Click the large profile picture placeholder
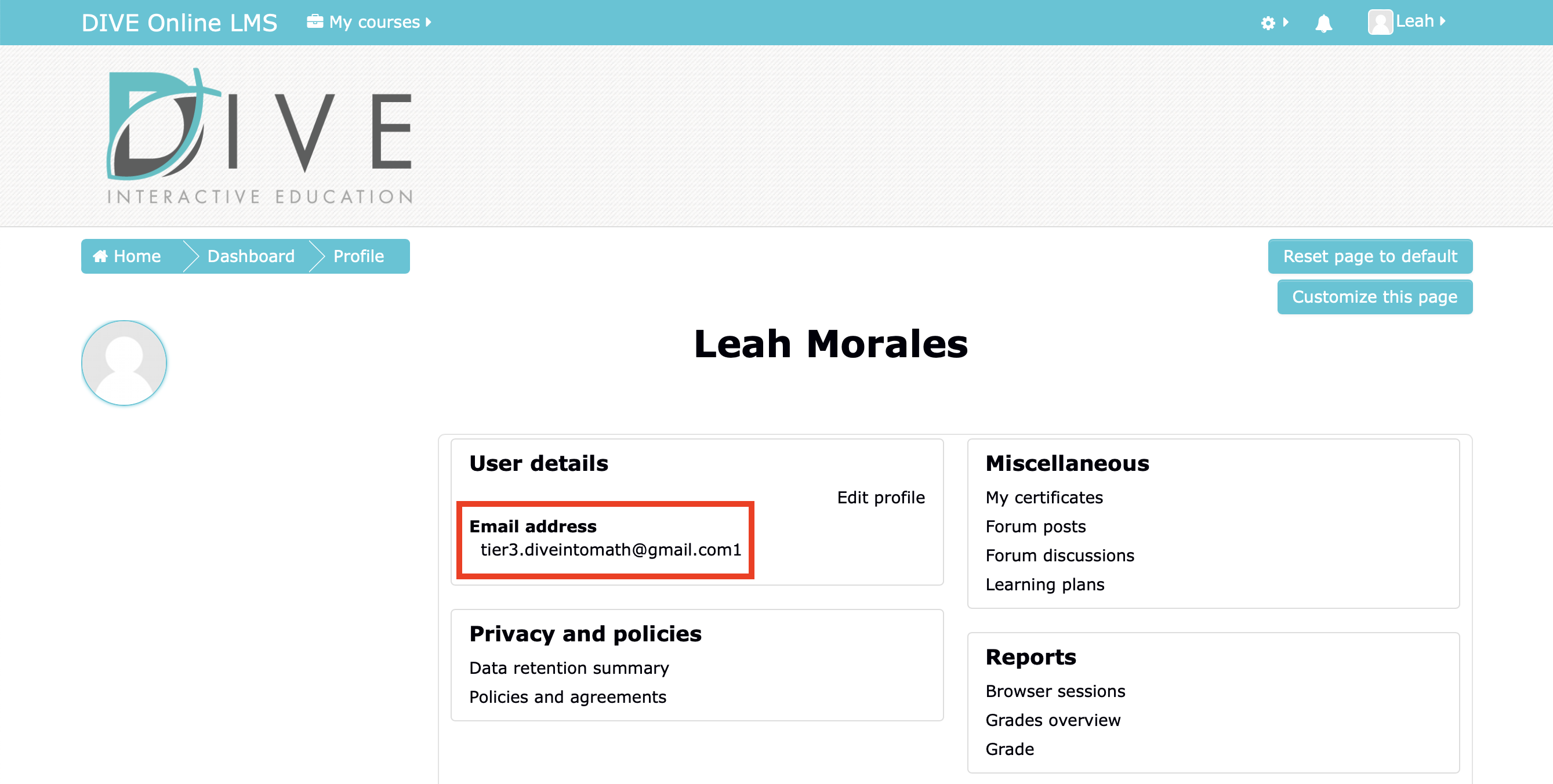Screen dimensions: 1553x784 click(124, 363)
